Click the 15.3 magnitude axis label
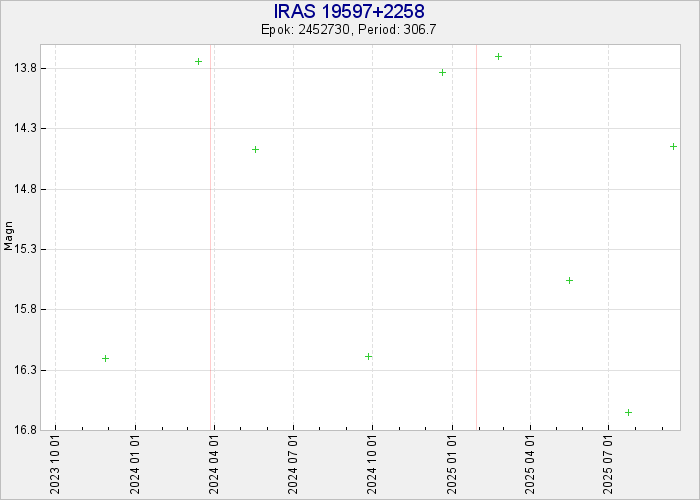700x500 pixels. 25,249
